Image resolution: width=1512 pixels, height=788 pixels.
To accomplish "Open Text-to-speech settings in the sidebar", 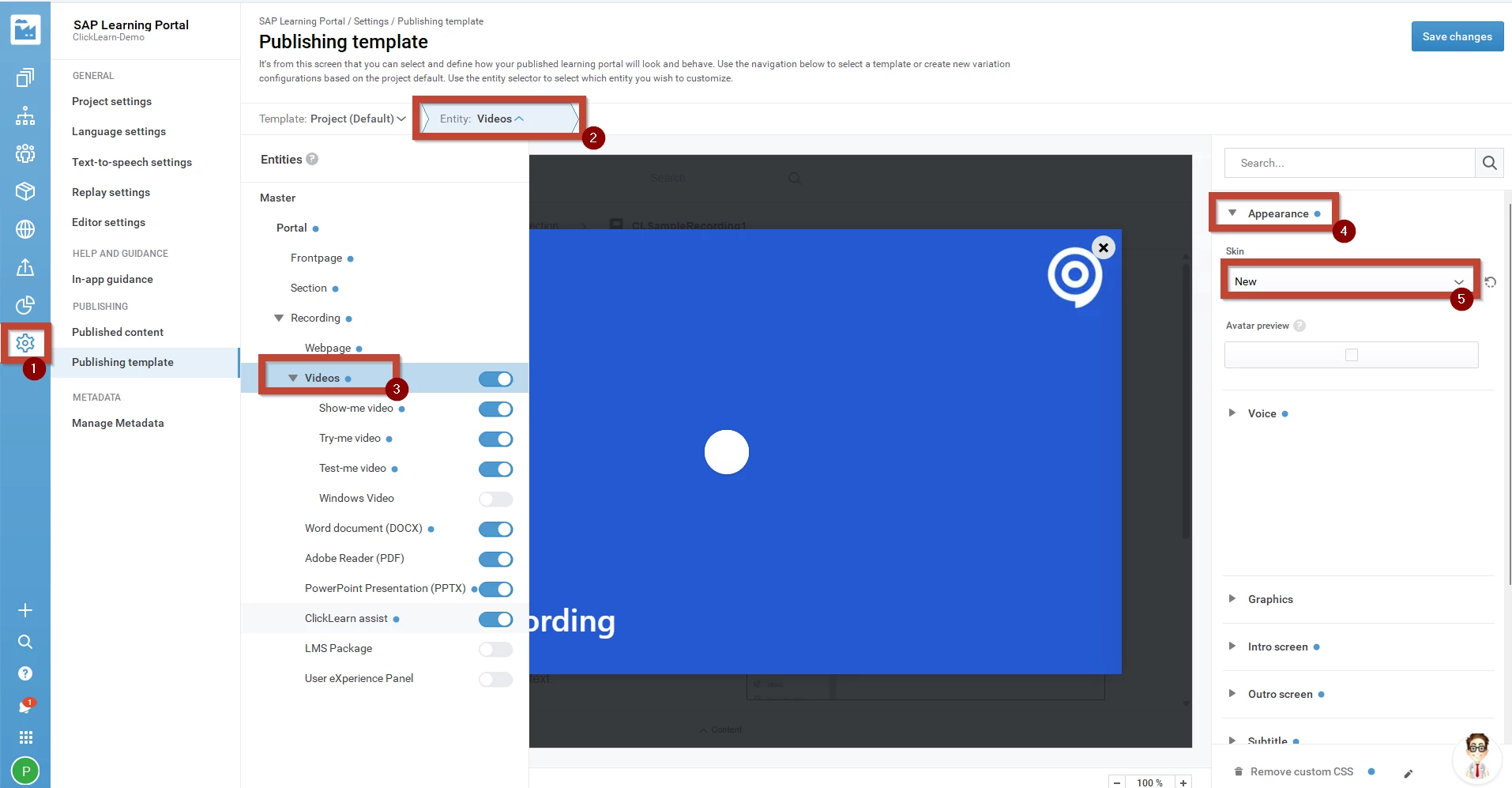I will 132,162.
